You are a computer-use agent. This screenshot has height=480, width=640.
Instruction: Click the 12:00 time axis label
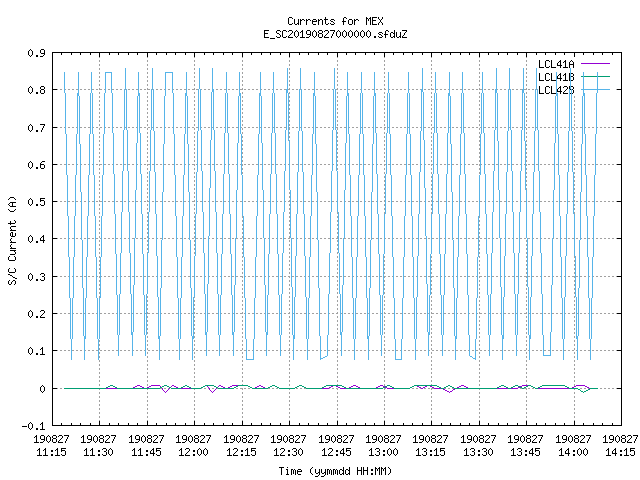coord(193,446)
